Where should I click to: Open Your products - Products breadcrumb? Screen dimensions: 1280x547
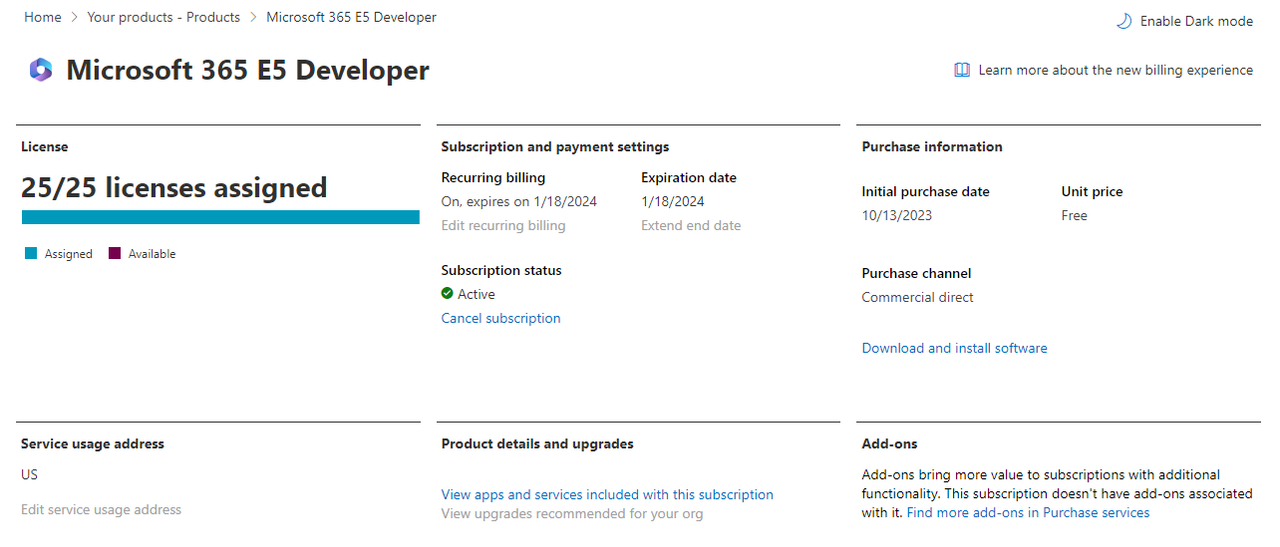tap(164, 17)
